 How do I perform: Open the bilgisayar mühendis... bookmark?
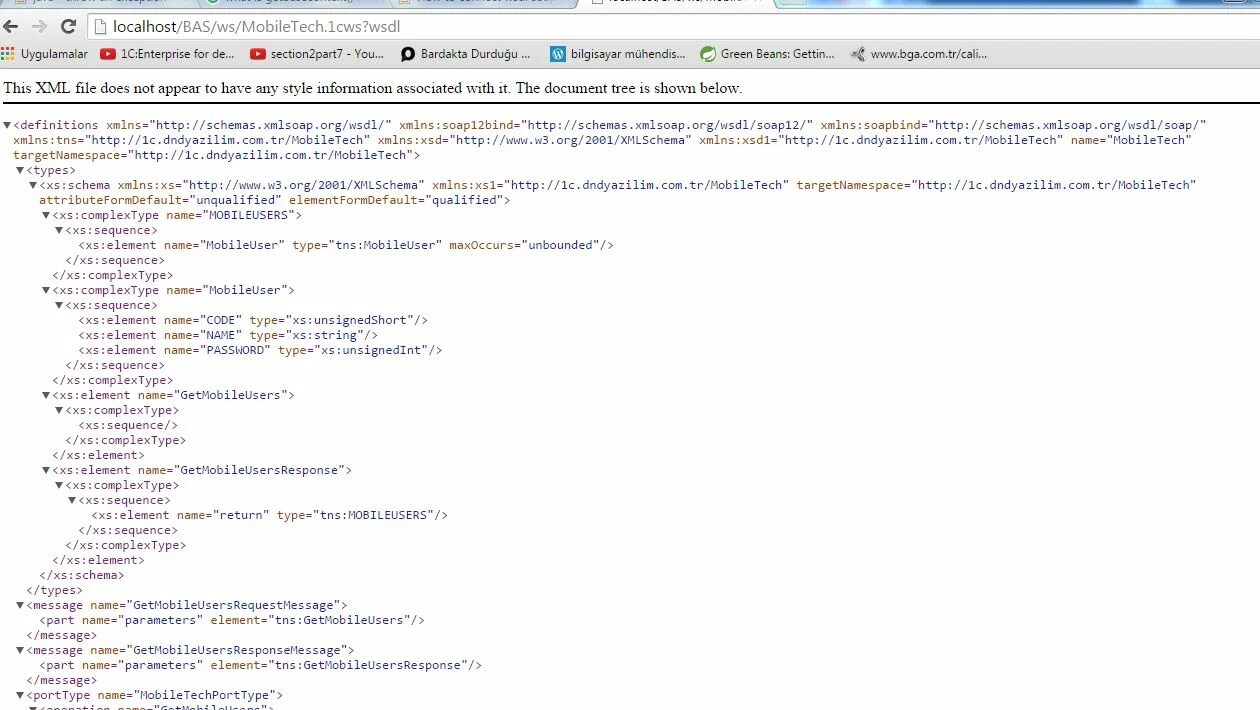pos(618,54)
